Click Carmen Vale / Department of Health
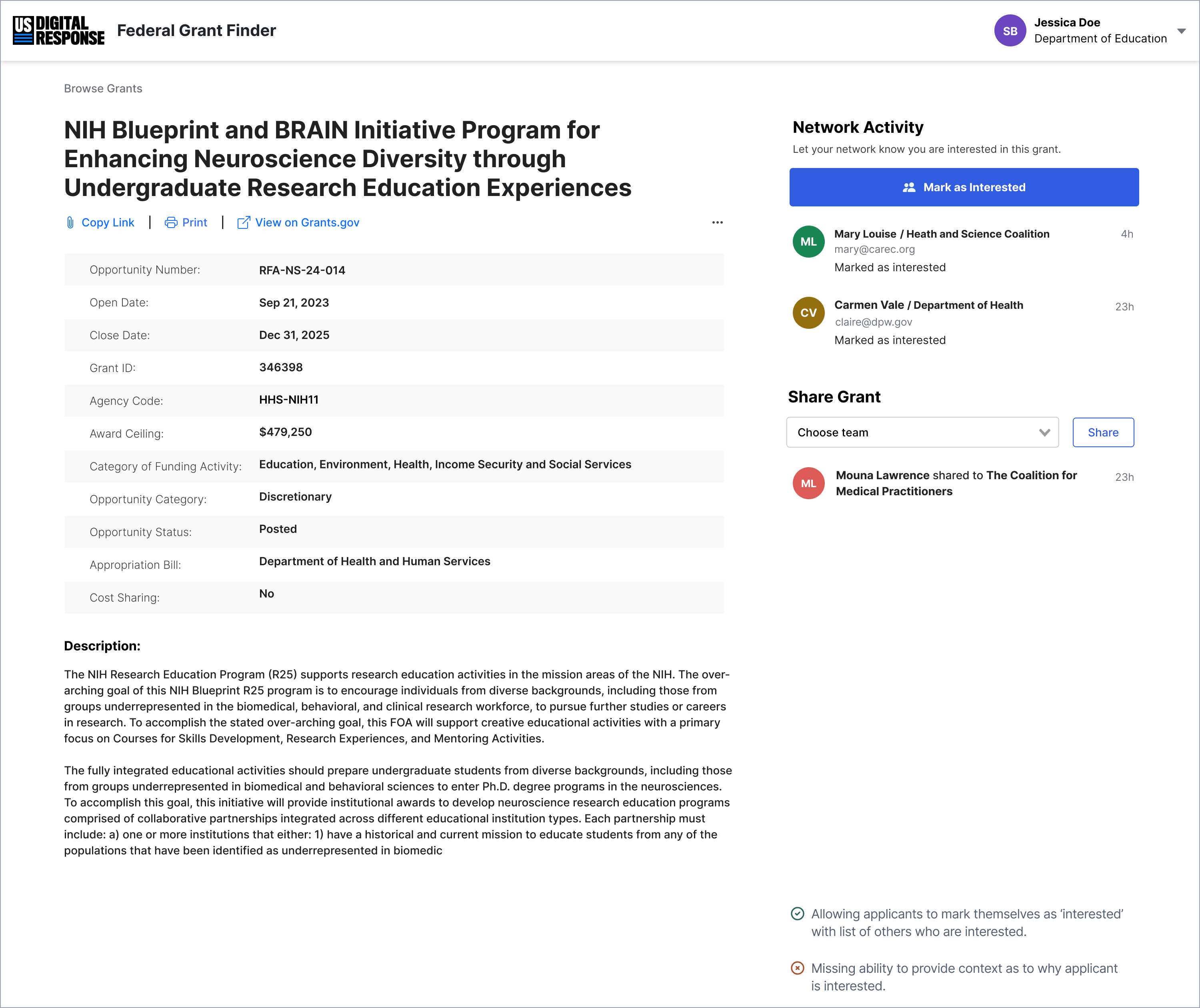 [928, 304]
